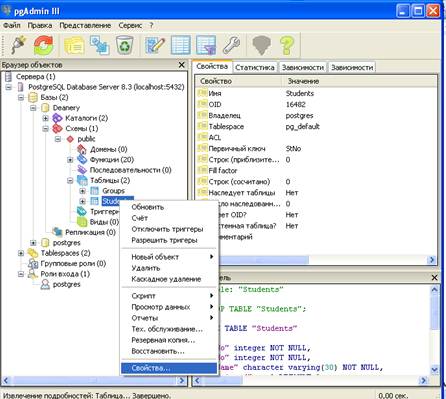
Task: Choose Каскадное удаление menu entry
Action: tap(169, 279)
